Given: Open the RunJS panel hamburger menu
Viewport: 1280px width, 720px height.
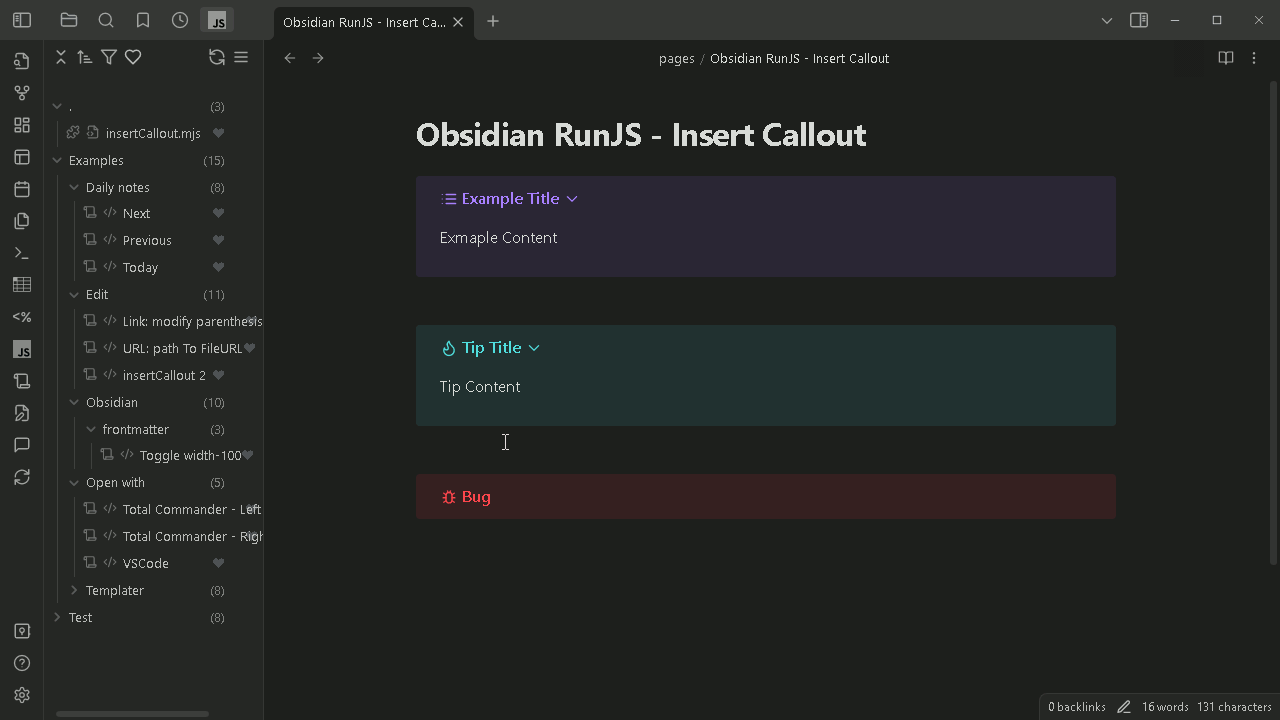Looking at the screenshot, I should pyautogui.click(x=241, y=57).
